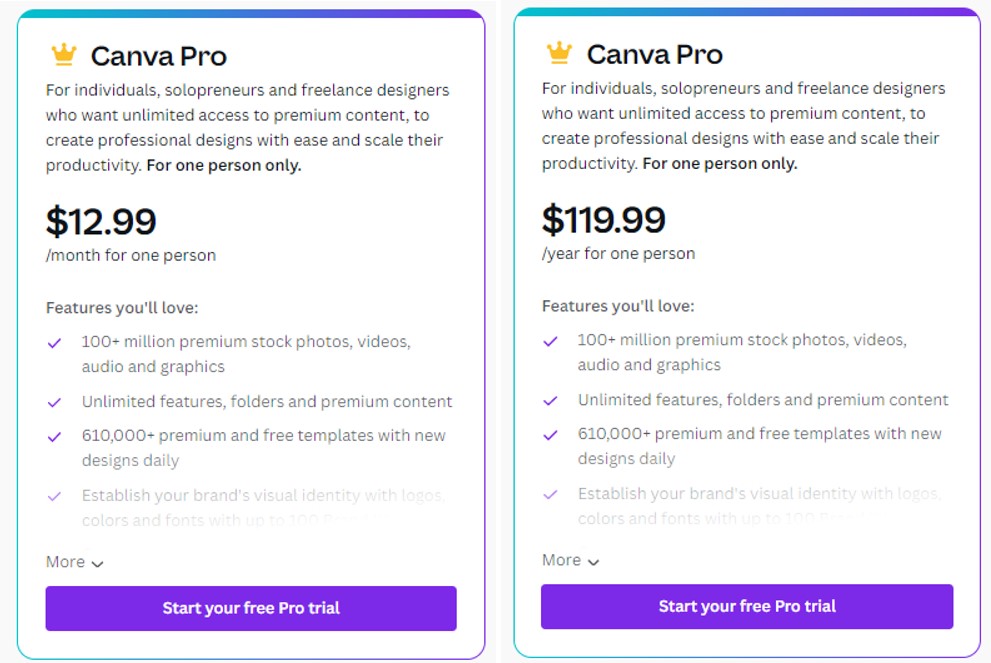
Task: Click the yearly card's checkmark for 610,000+ templates
Action: [x=551, y=433]
